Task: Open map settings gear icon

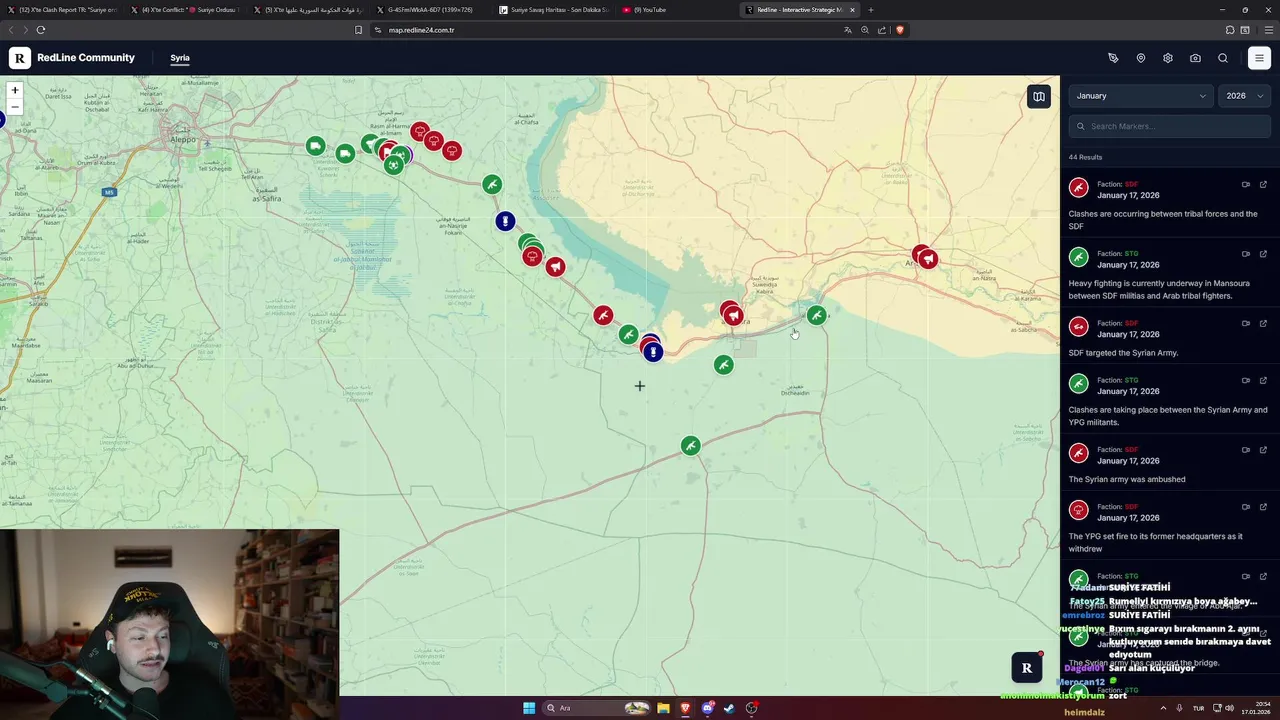Action: tap(1168, 58)
